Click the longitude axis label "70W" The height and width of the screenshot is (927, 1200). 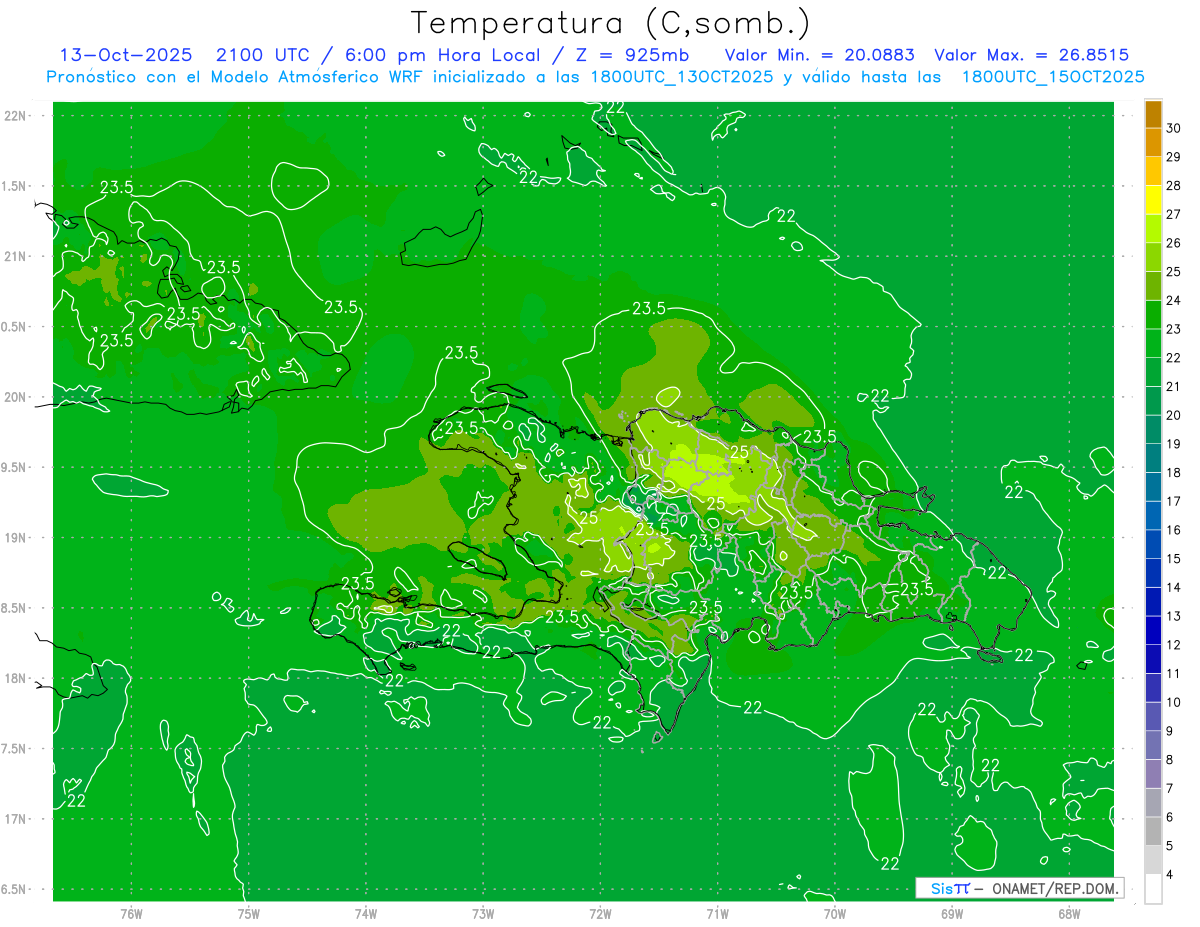[x=835, y=913]
